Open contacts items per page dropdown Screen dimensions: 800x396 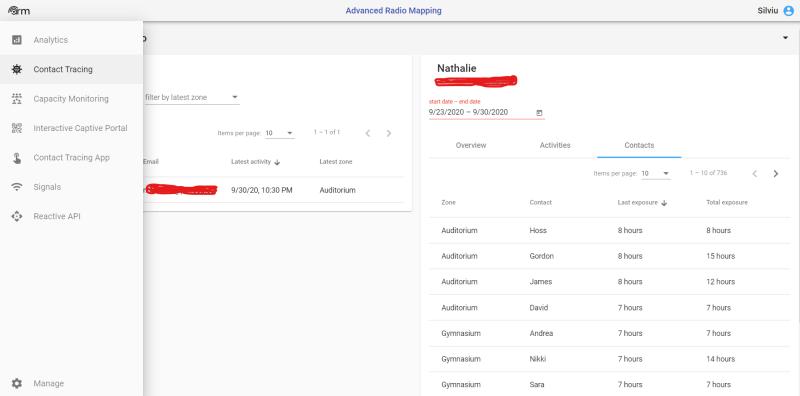[655, 174]
